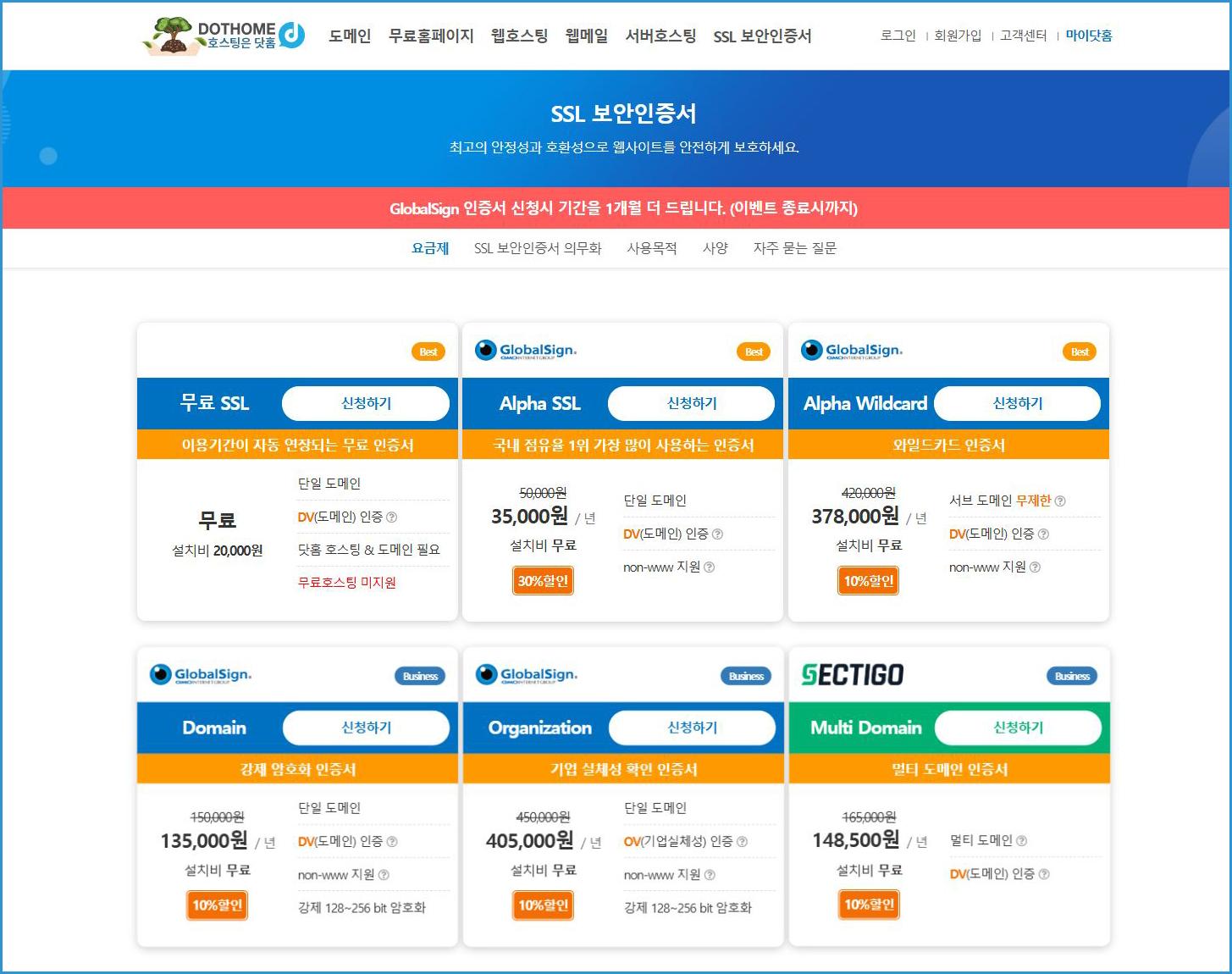Click the 30%할인 badge on Alpha SSL
The image size is (1232, 974).
point(543,581)
